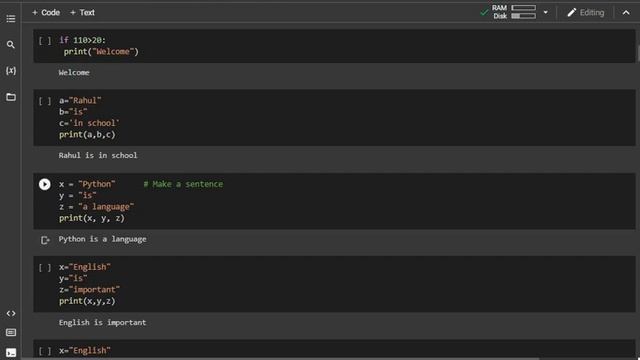640x360 pixels.
Task: Click the vertical scrollbar thumb on right
Action: click(x=638, y=53)
